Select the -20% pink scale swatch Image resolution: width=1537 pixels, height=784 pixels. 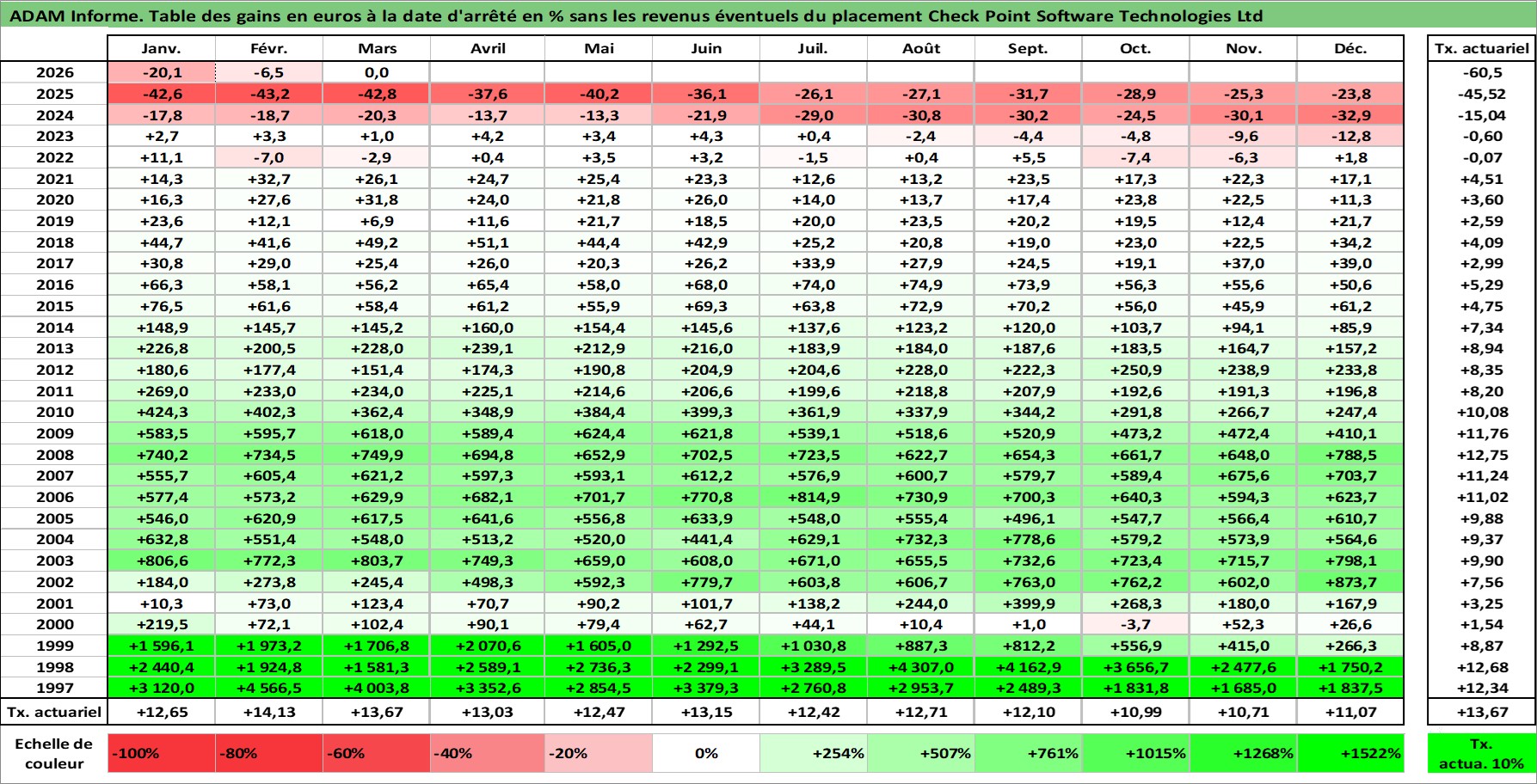599,753
